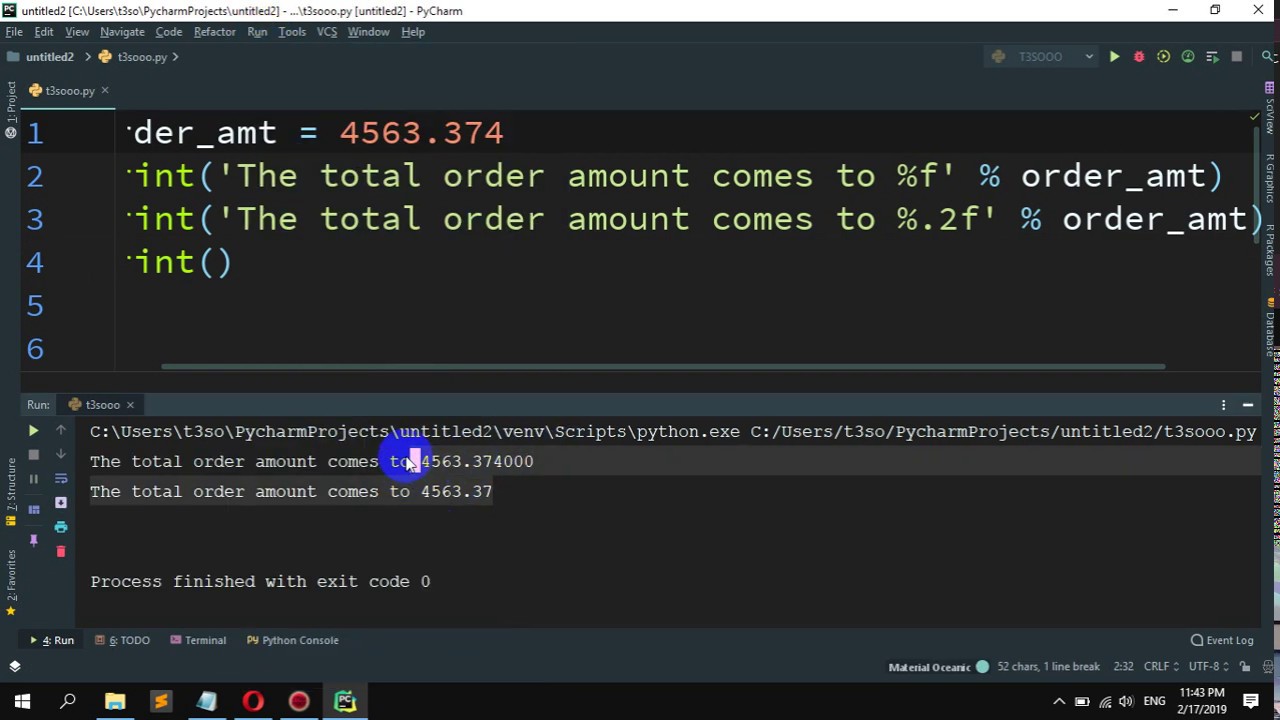Click the profiler icon in top toolbar
The width and height of the screenshot is (1280, 720).
click(x=1188, y=57)
